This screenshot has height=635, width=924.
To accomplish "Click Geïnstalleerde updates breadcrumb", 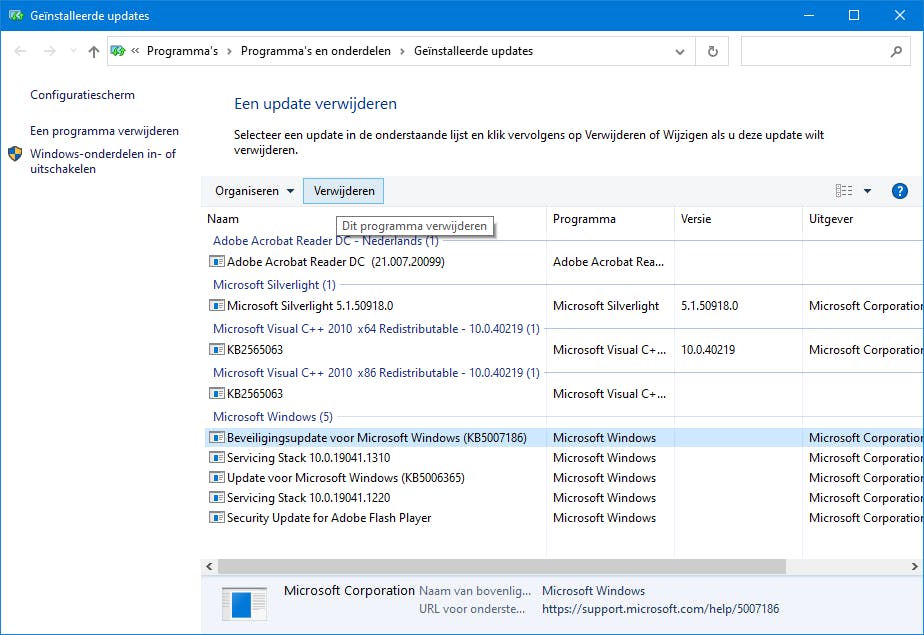I will pyautogui.click(x=473, y=51).
